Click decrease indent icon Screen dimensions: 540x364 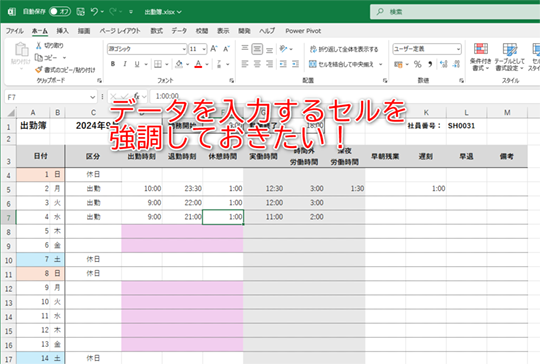coord(283,64)
